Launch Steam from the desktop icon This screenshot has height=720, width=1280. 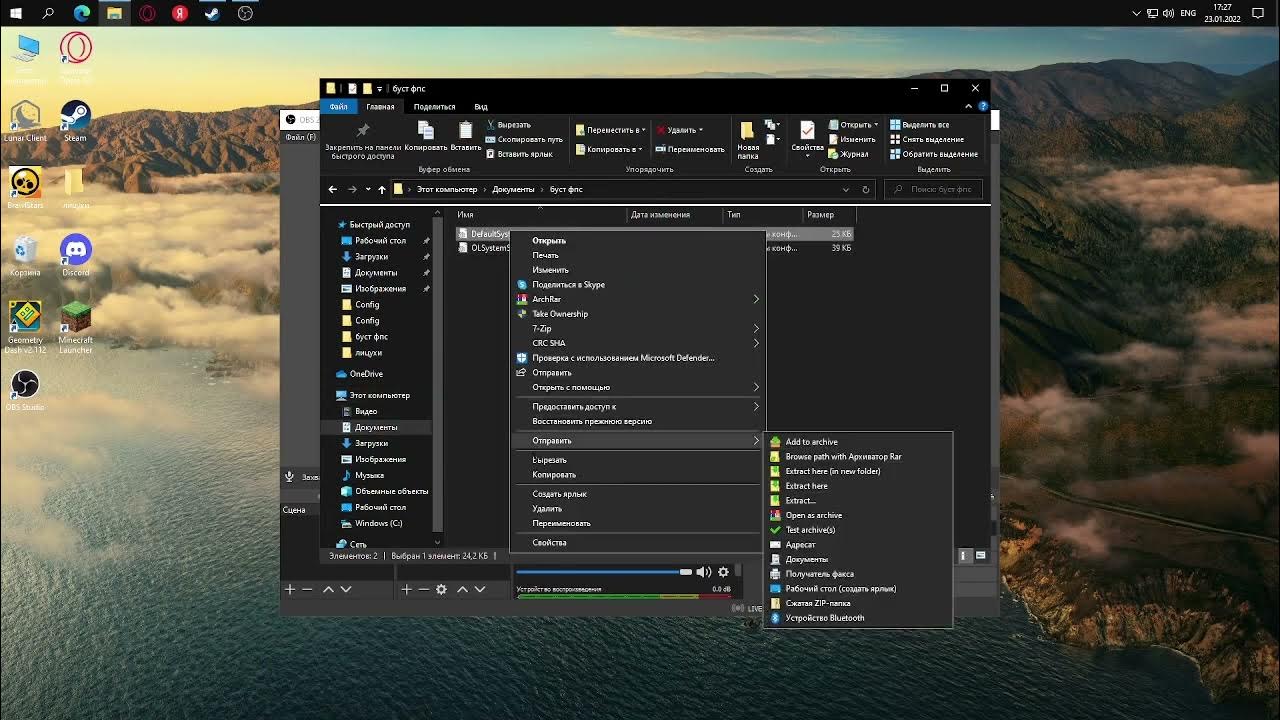click(75, 120)
